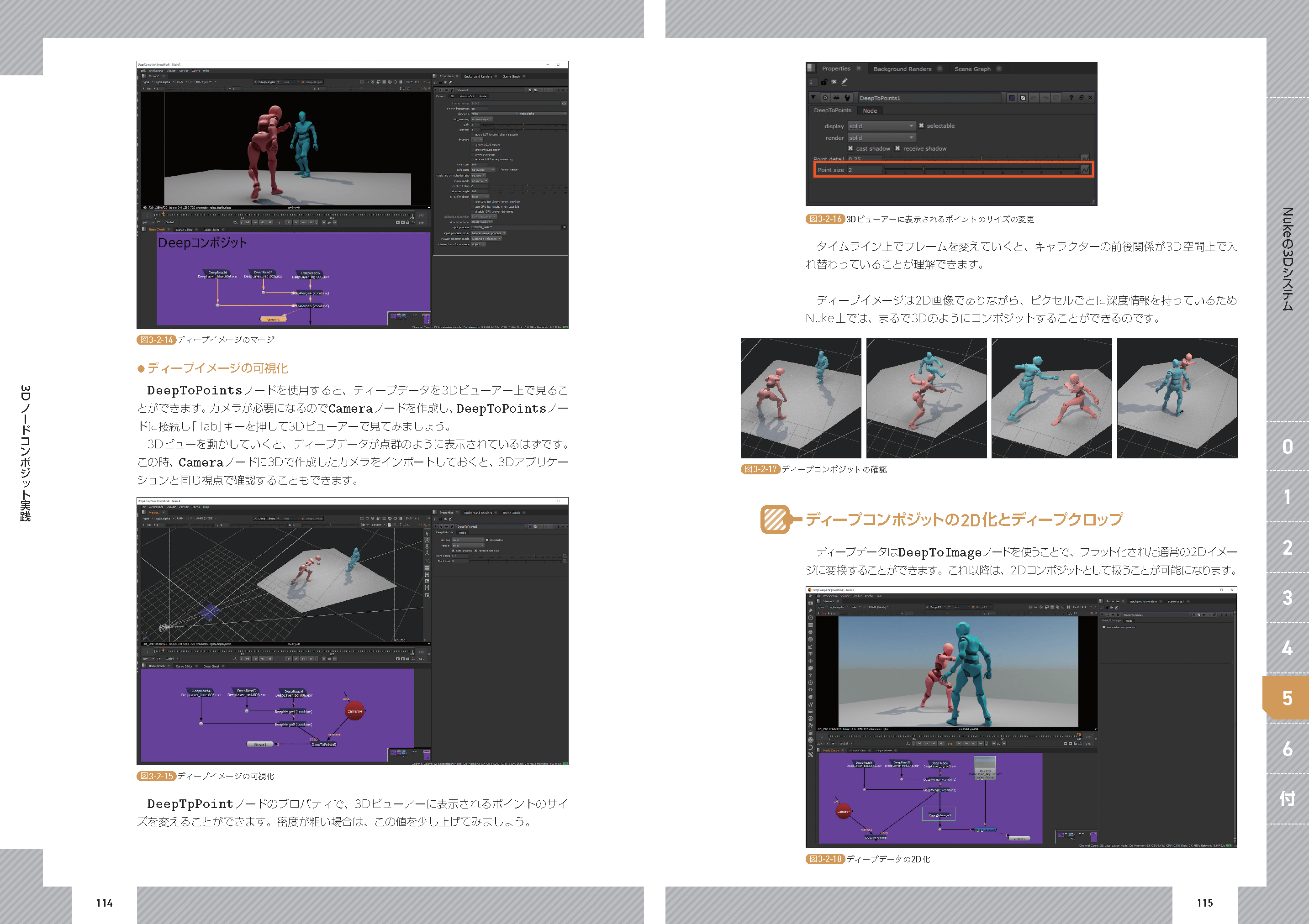
Task: Click the help question mark icon
Action: click(1071, 98)
